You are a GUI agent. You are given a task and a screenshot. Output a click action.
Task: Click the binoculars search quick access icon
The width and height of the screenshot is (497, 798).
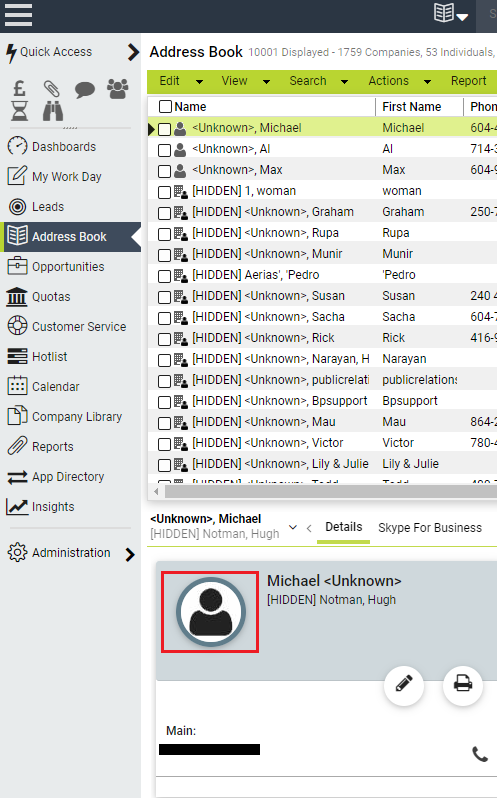coord(53,111)
